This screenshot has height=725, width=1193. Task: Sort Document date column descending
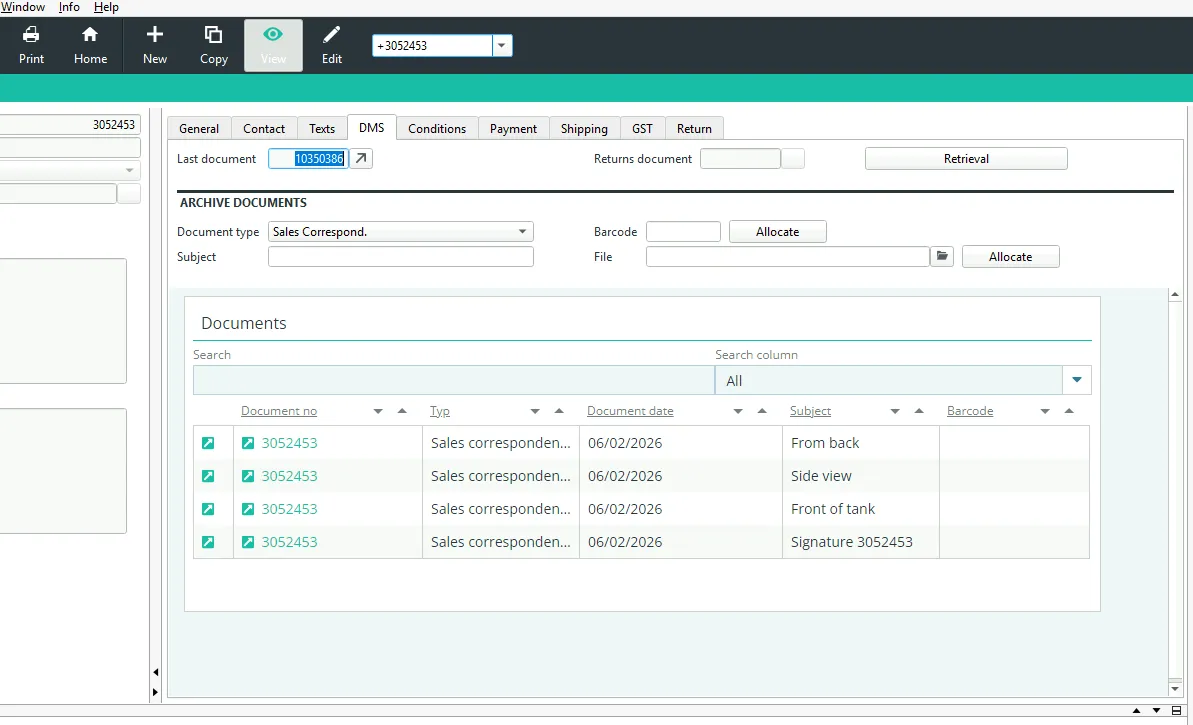(738, 412)
